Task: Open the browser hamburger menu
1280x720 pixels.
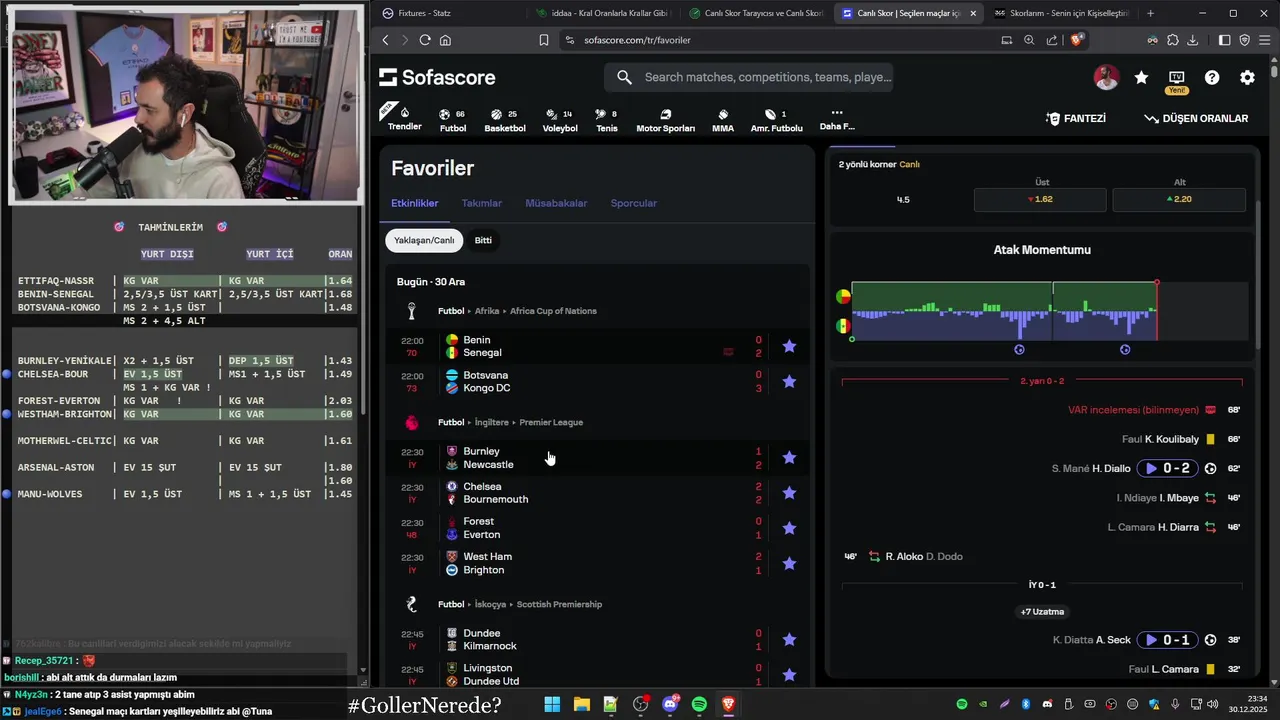Action: point(1264,40)
